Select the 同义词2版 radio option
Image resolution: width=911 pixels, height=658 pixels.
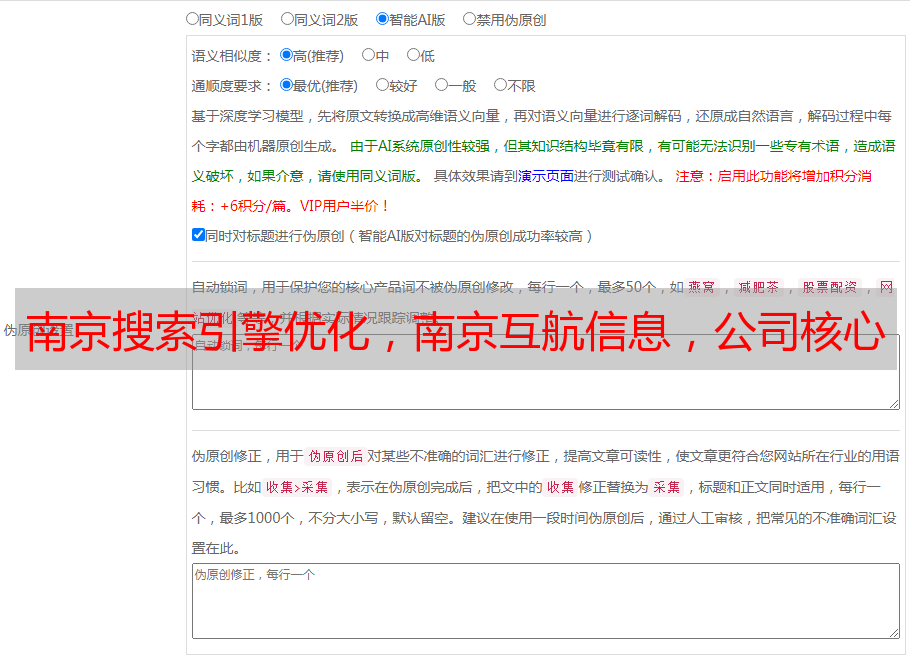287,19
